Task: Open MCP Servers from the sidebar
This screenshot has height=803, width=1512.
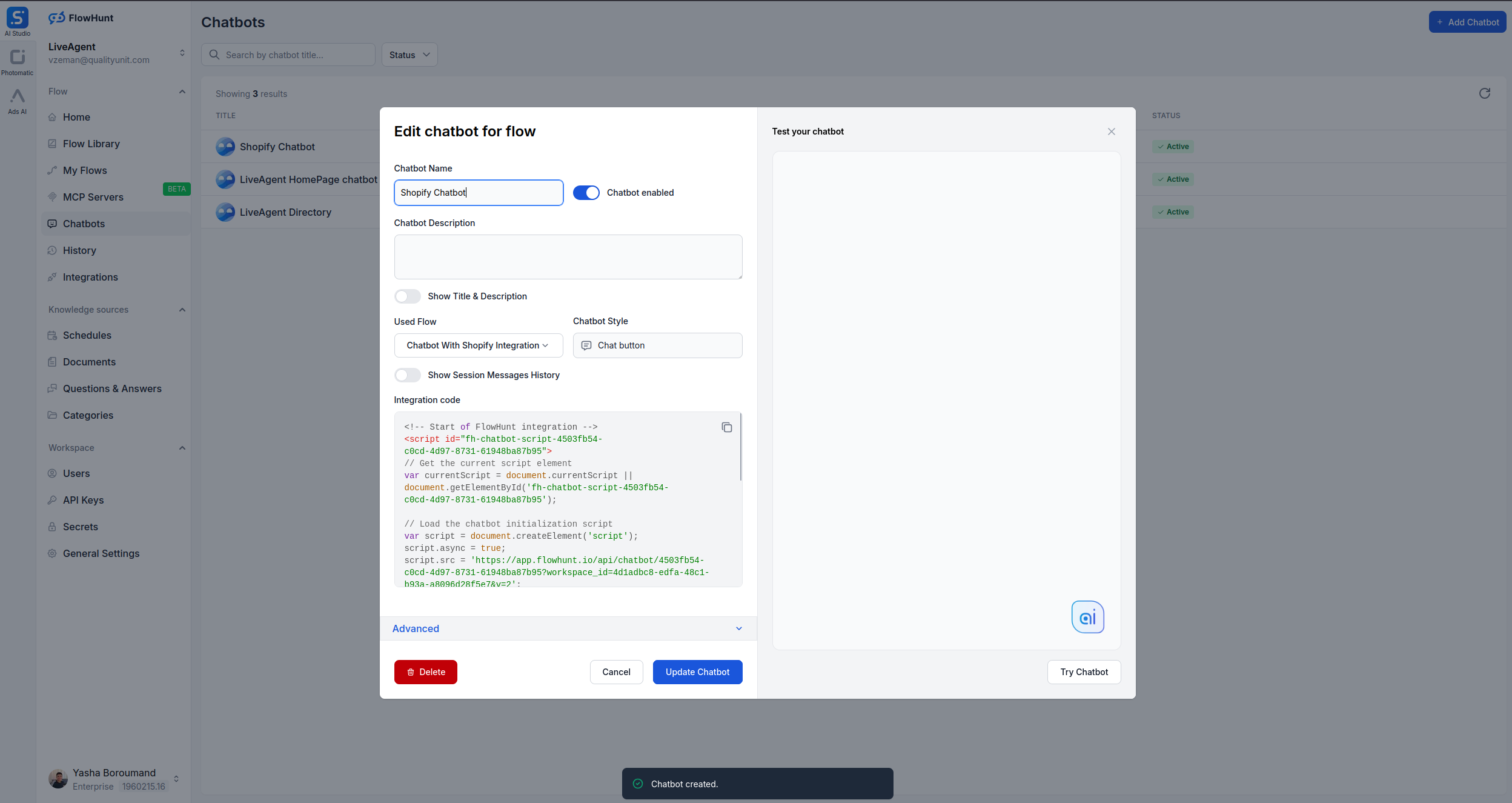Action: [x=94, y=197]
